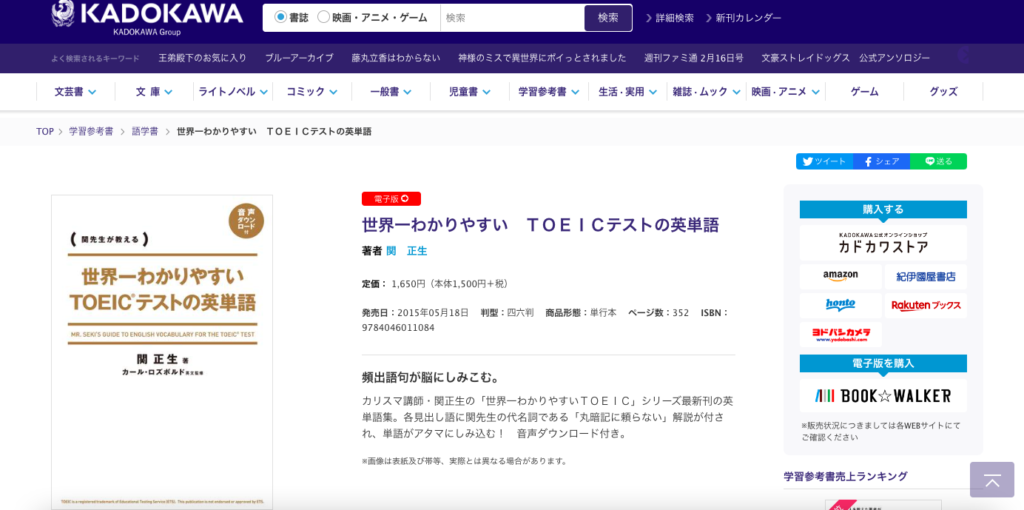
Task: Click the 検索 search button
Action: pyautogui.click(x=608, y=18)
